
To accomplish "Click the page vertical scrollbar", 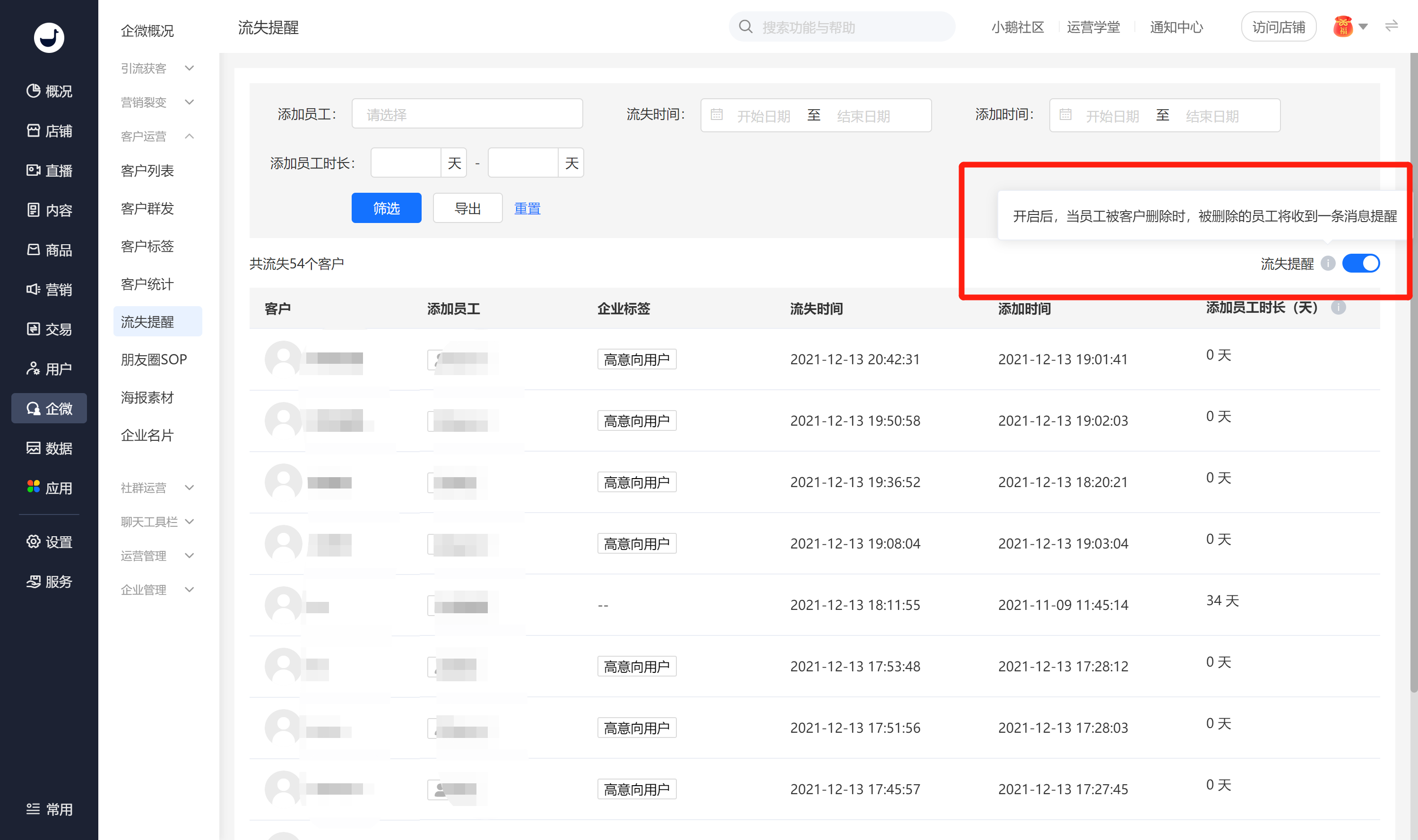I will coord(1413,372).
